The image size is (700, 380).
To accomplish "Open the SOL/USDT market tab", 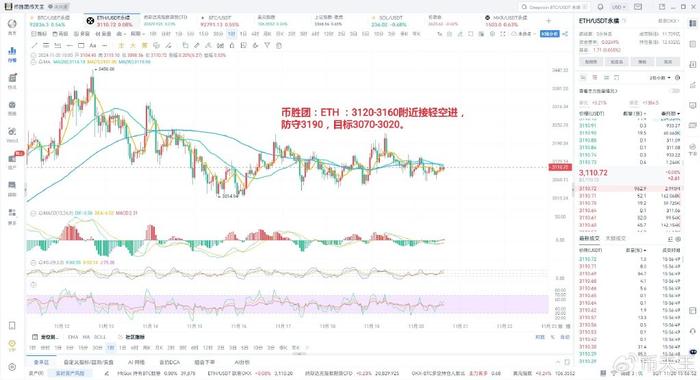I will click(389, 21).
